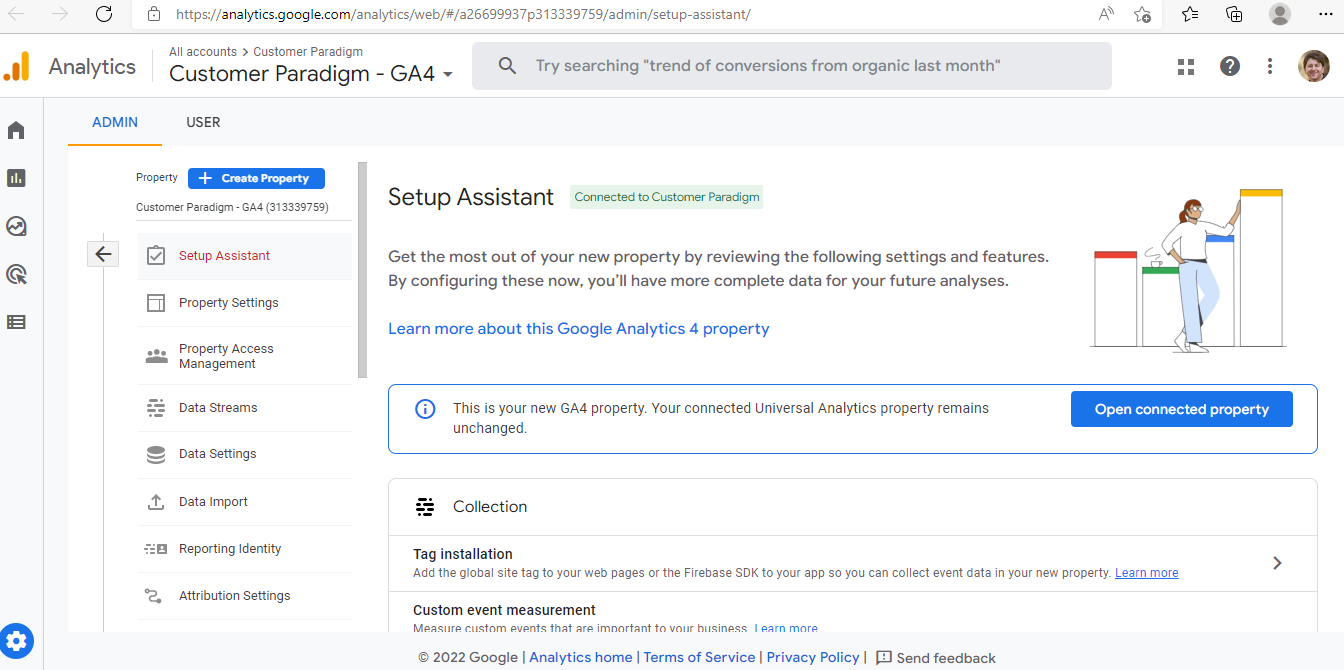Click the Admin gear icon
The image size is (1344, 670).
pyautogui.click(x=17, y=640)
